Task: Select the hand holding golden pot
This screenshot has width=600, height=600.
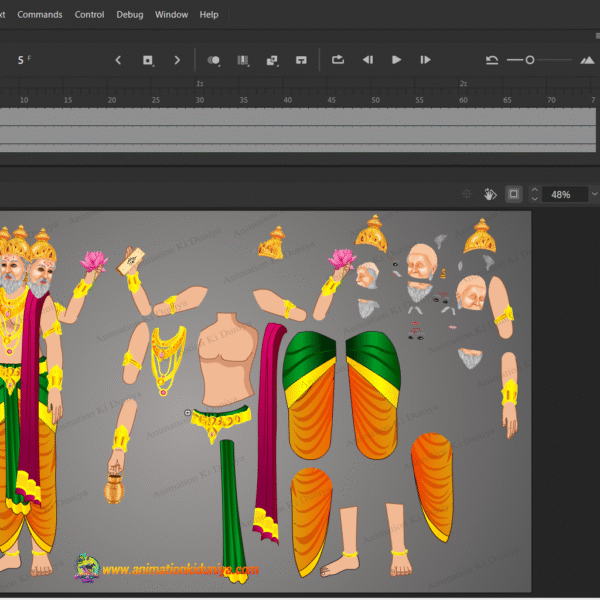Action: 119,452
